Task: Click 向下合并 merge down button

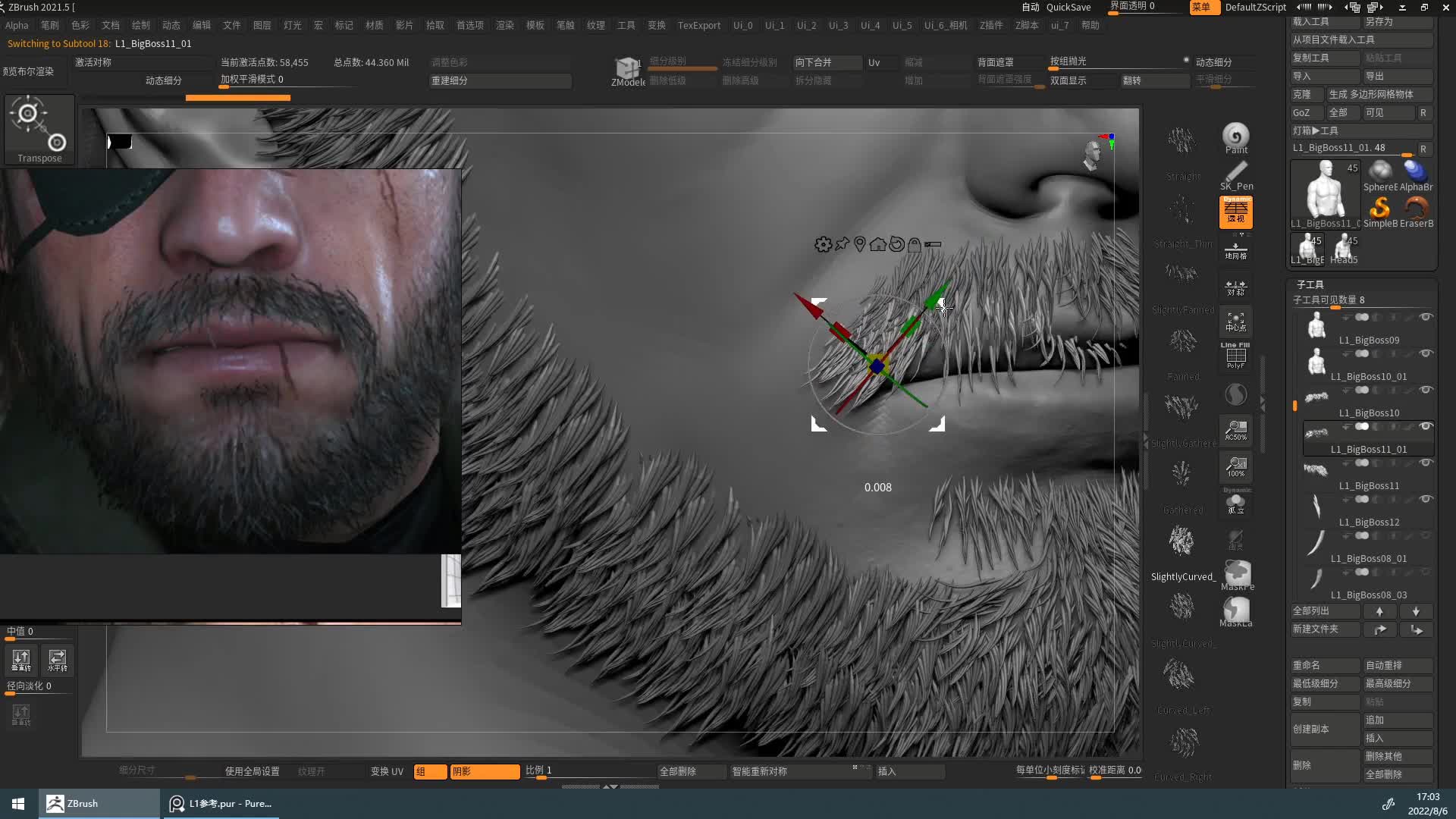Action: tap(827, 62)
